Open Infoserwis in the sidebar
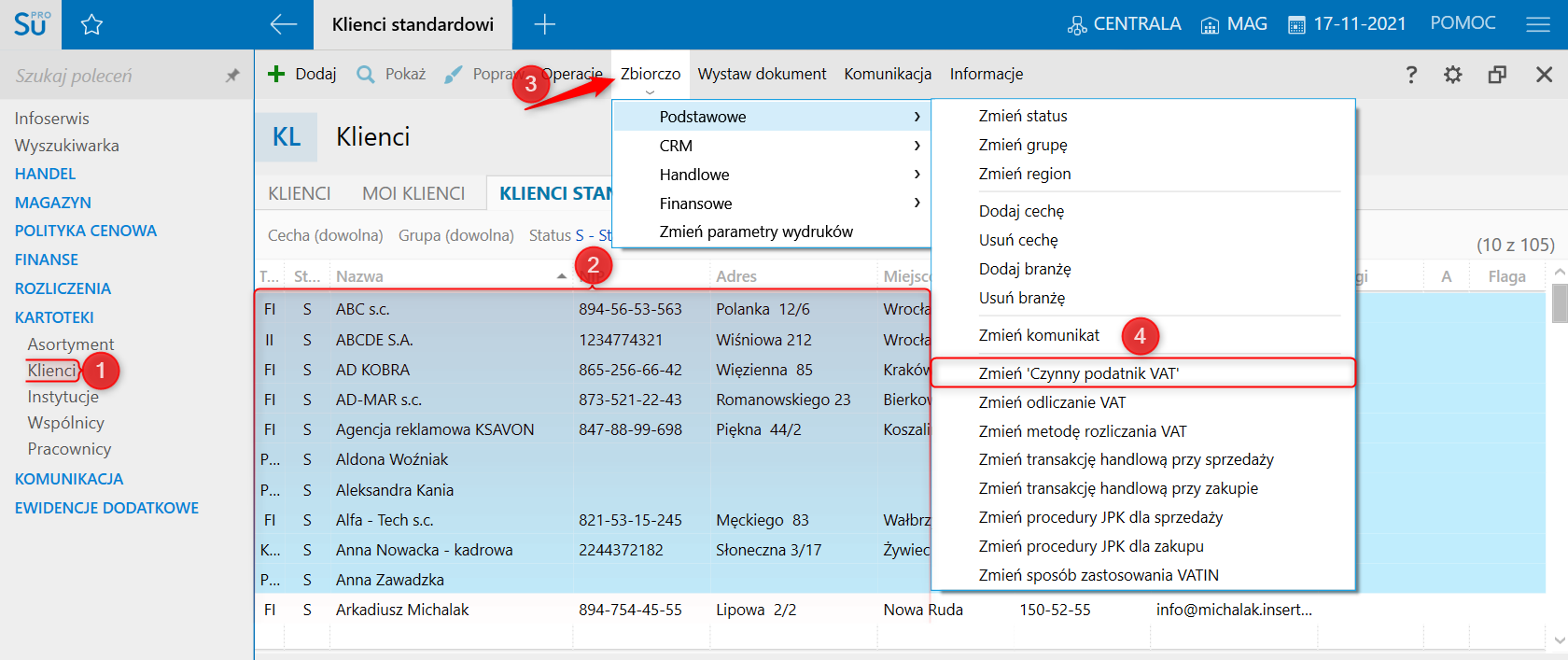The image size is (1568, 660). pyautogui.click(x=52, y=119)
